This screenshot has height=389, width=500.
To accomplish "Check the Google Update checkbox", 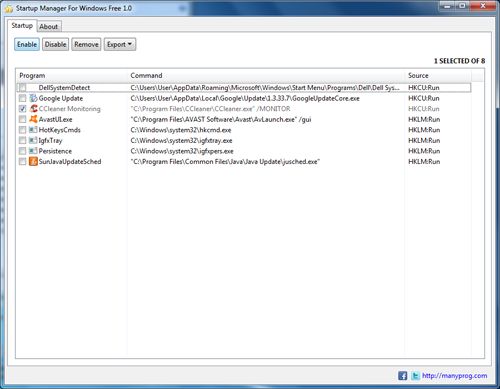I will pos(22,98).
